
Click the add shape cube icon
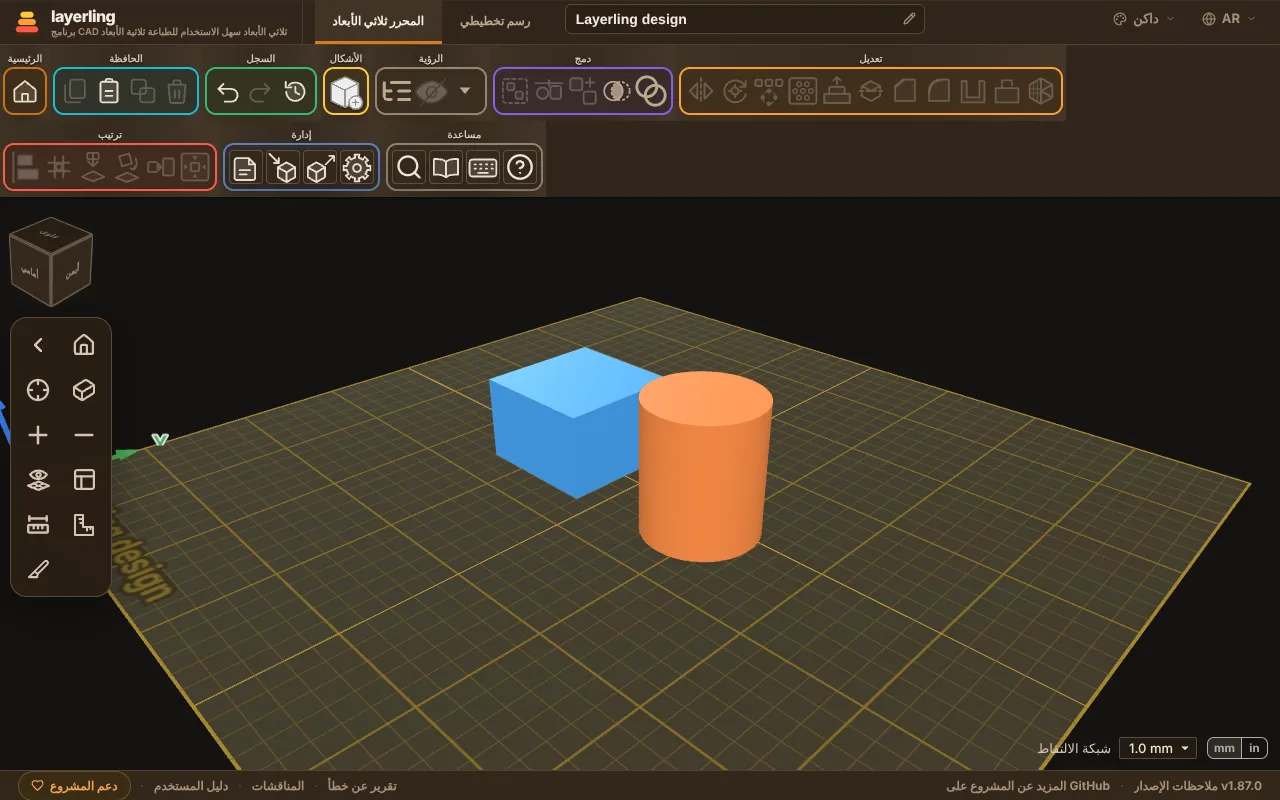click(346, 92)
